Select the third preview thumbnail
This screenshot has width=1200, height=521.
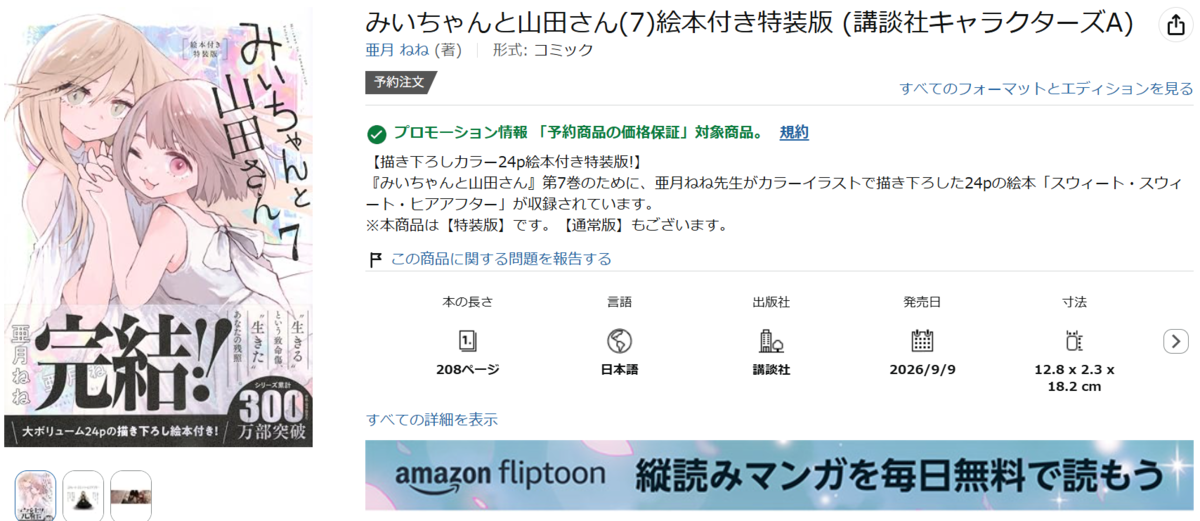(x=131, y=496)
